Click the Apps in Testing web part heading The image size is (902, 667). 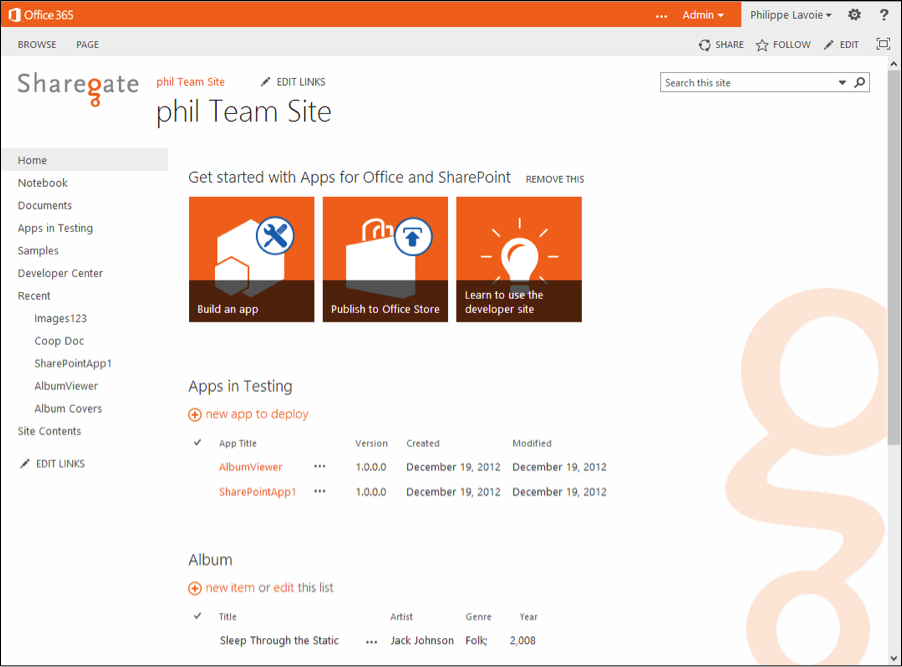(240, 386)
